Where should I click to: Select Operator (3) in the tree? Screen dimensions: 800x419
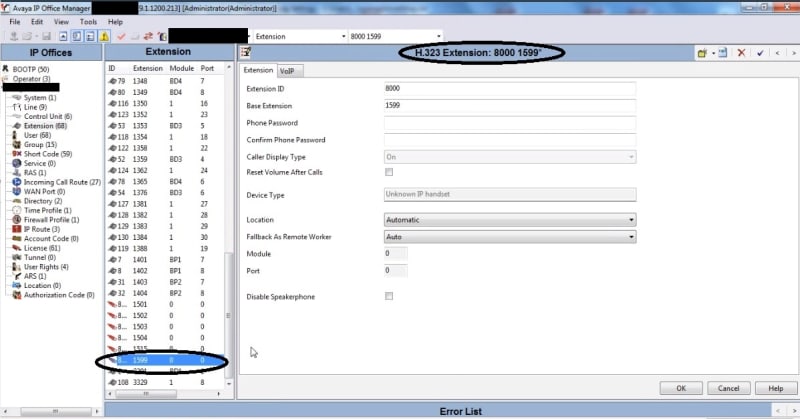pos(31,79)
